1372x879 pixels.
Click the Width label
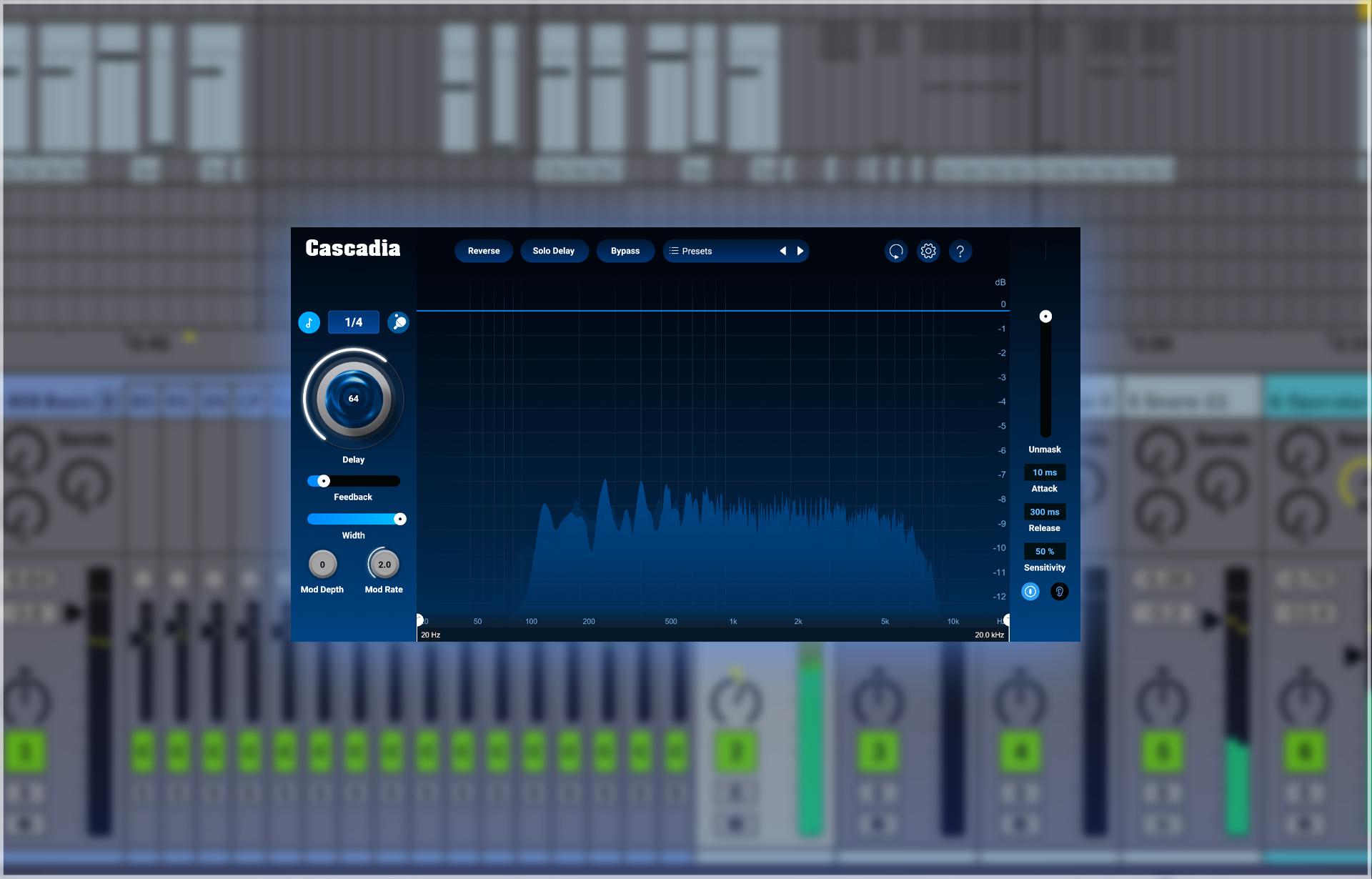click(353, 535)
